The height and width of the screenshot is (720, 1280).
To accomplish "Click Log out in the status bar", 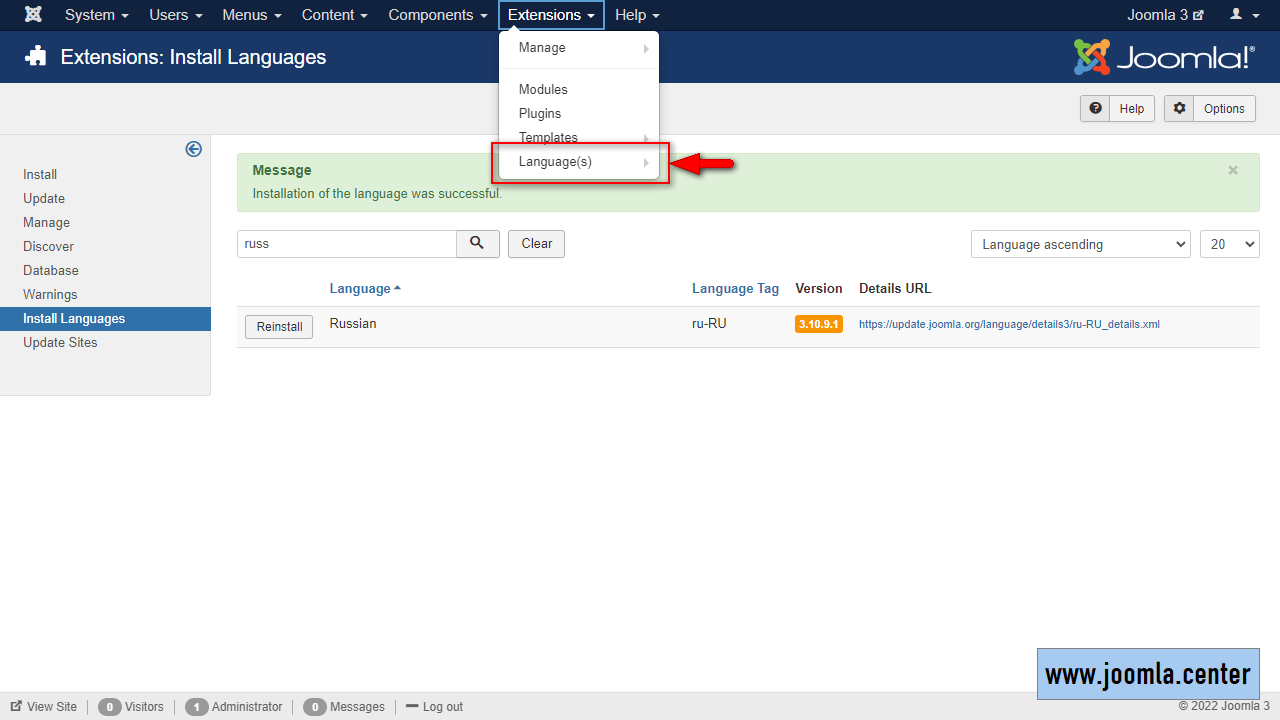I will click(434, 707).
